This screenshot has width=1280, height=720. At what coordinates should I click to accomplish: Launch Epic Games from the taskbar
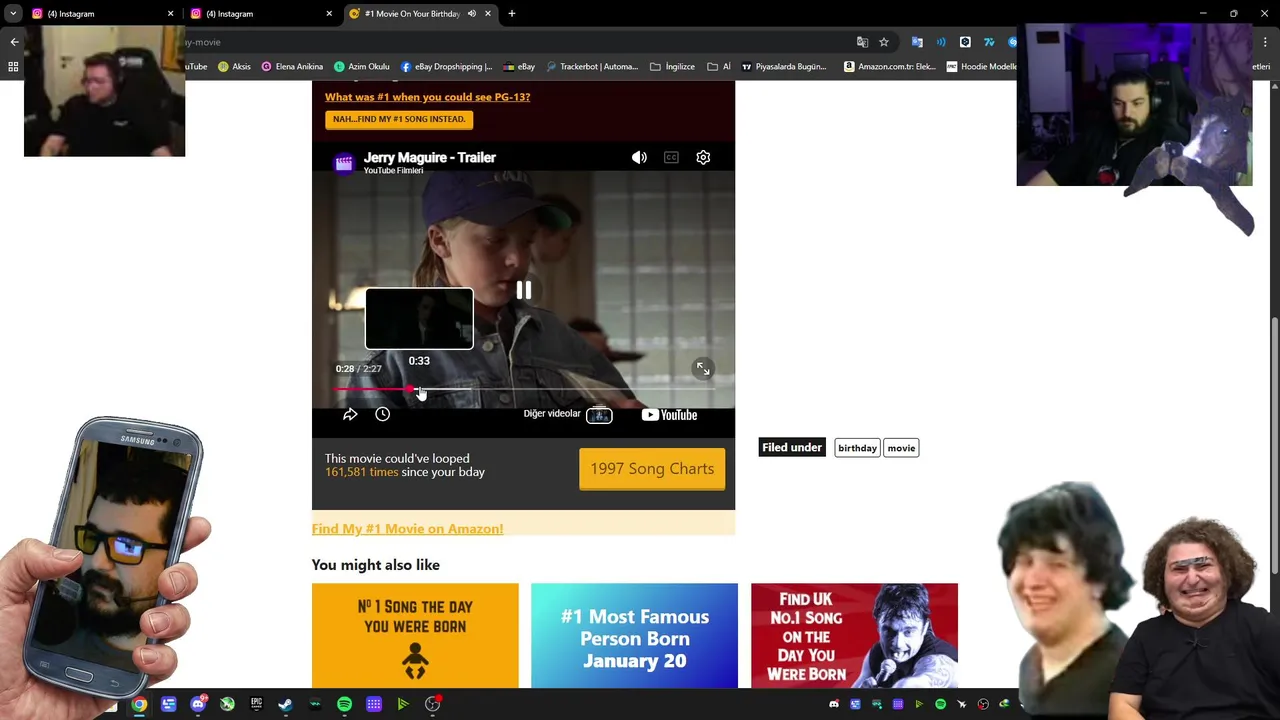[256, 704]
